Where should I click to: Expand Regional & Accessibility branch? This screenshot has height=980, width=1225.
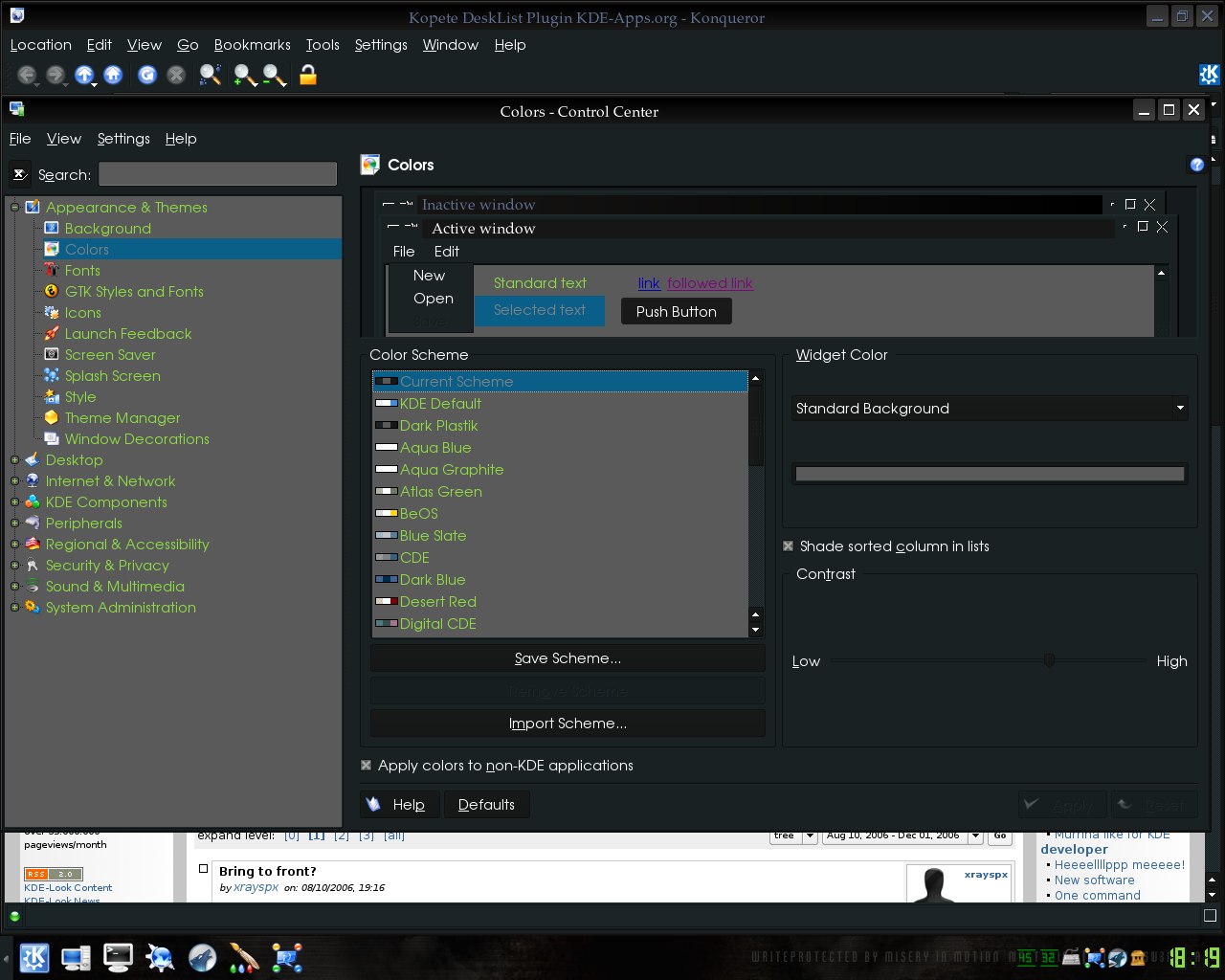tap(14, 544)
